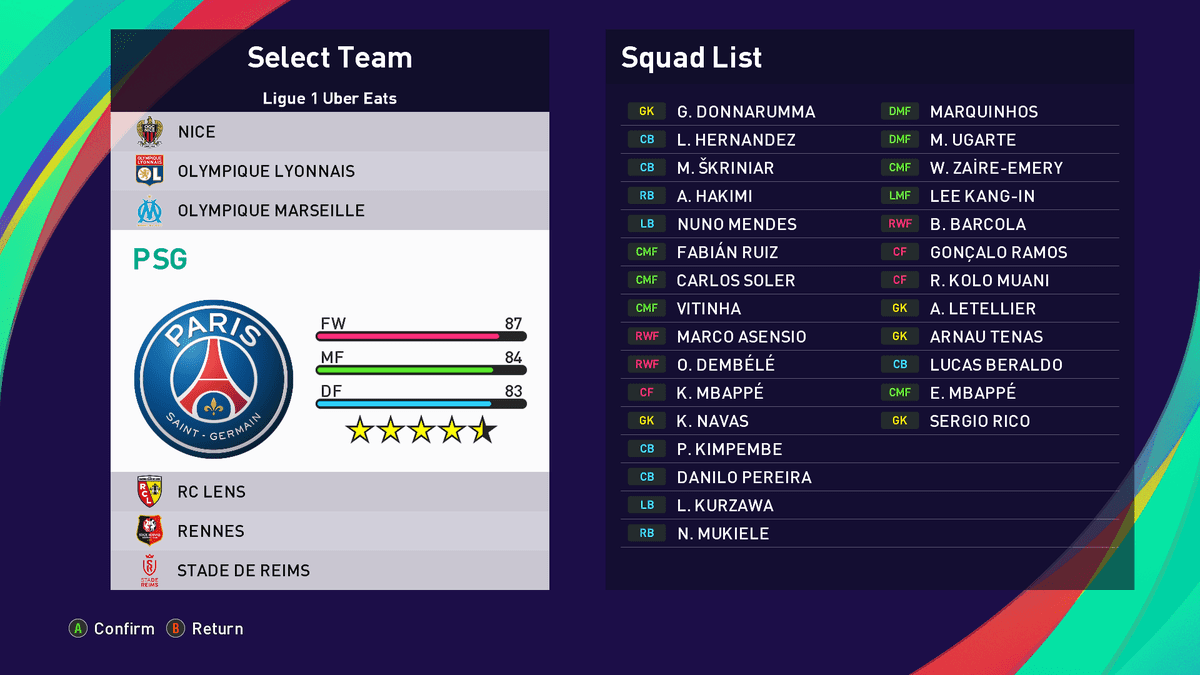
Task: Click the Stade de Reims crest icon
Action: [149, 571]
